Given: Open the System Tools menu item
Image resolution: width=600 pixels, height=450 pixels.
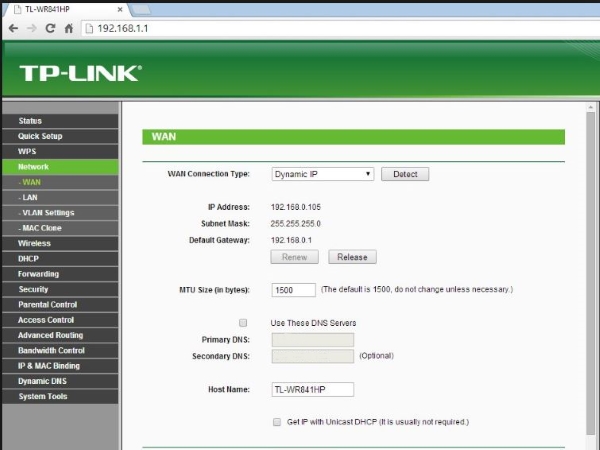Looking at the screenshot, I should coord(60,396).
